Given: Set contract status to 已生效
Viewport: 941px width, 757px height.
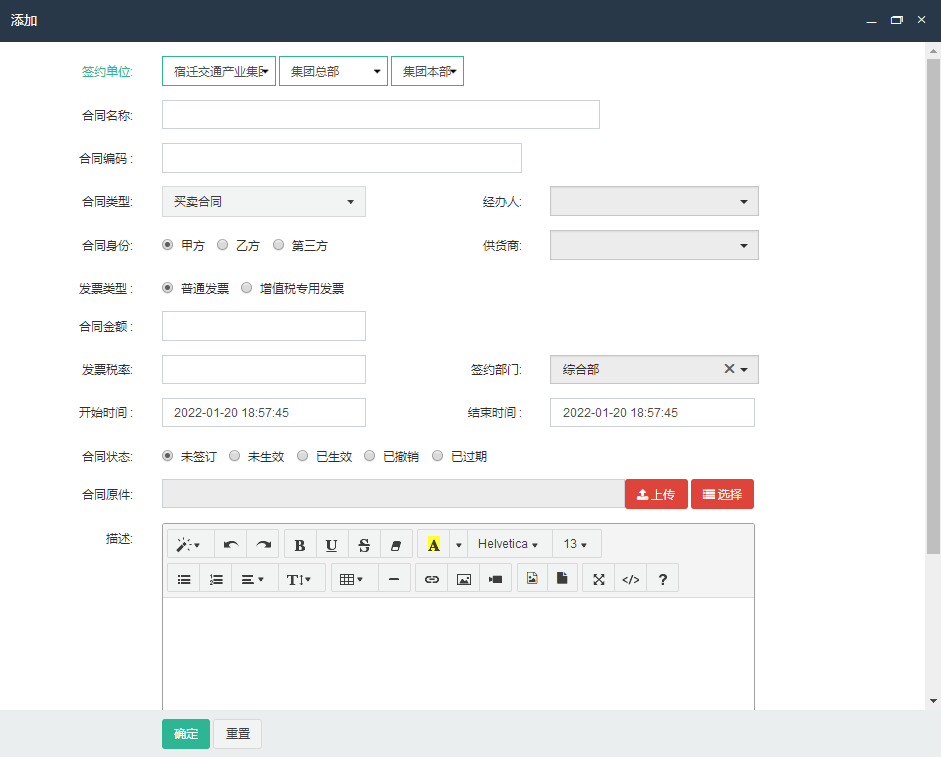Looking at the screenshot, I should (302, 456).
